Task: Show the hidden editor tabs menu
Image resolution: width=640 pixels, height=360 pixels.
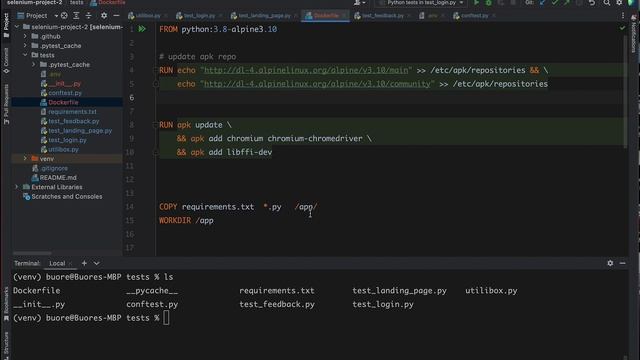Action: pos(623,16)
